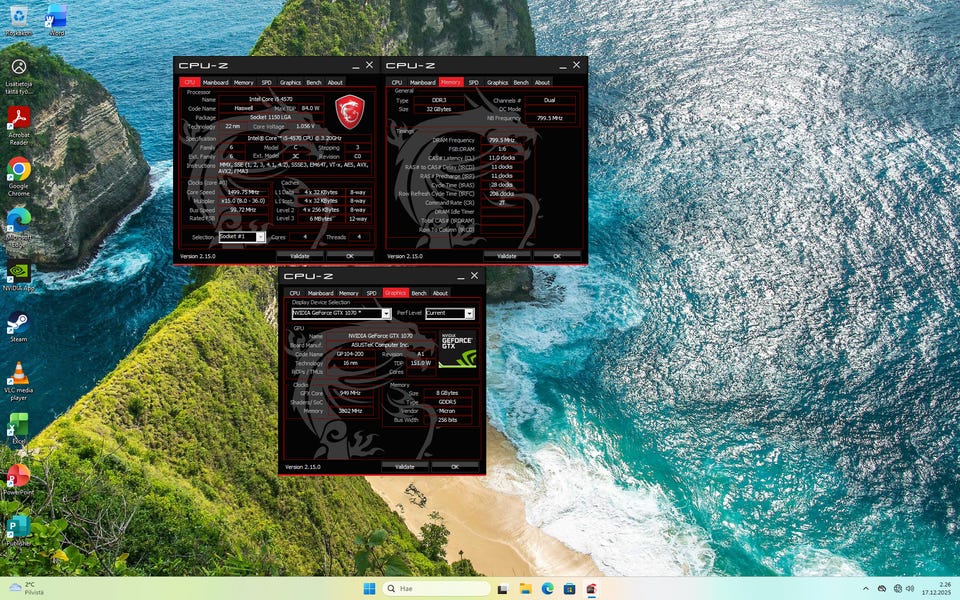Switch to Memory tab in CPU window
This screenshot has height=600, width=960.
pos(243,82)
